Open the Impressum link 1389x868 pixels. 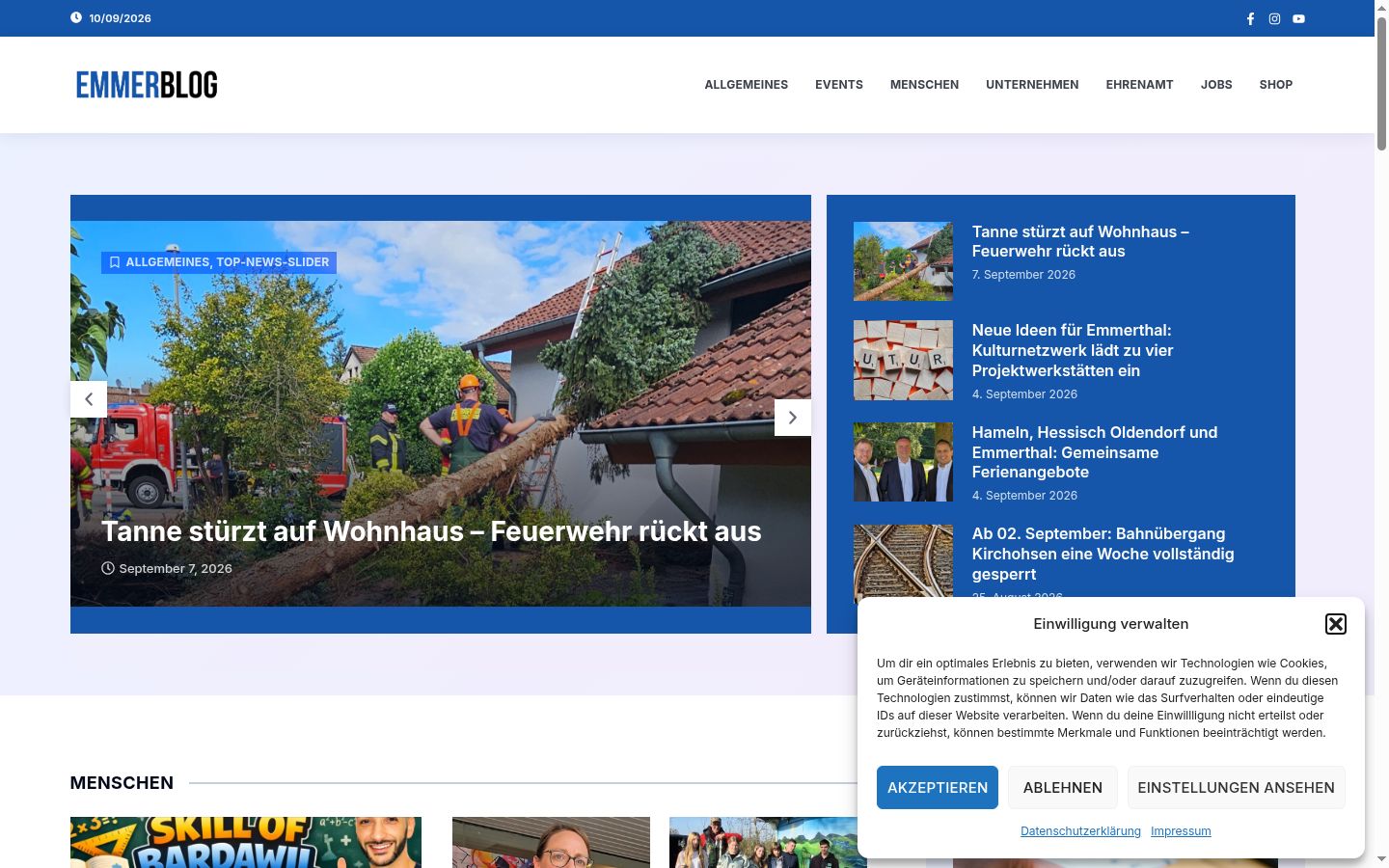(x=1181, y=831)
